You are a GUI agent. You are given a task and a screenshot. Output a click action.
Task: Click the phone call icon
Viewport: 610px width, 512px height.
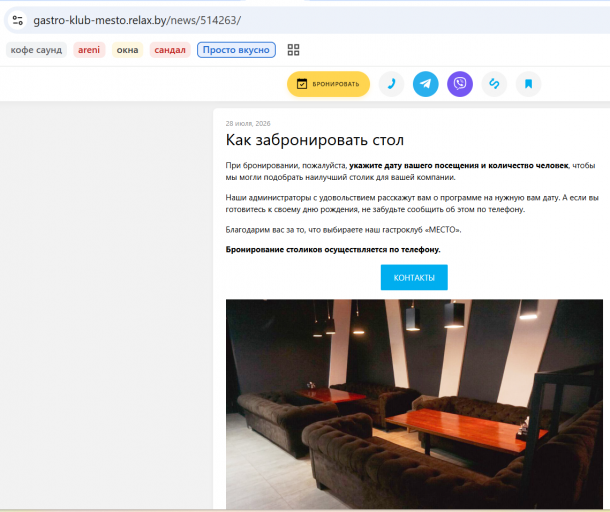coord(391,84)
